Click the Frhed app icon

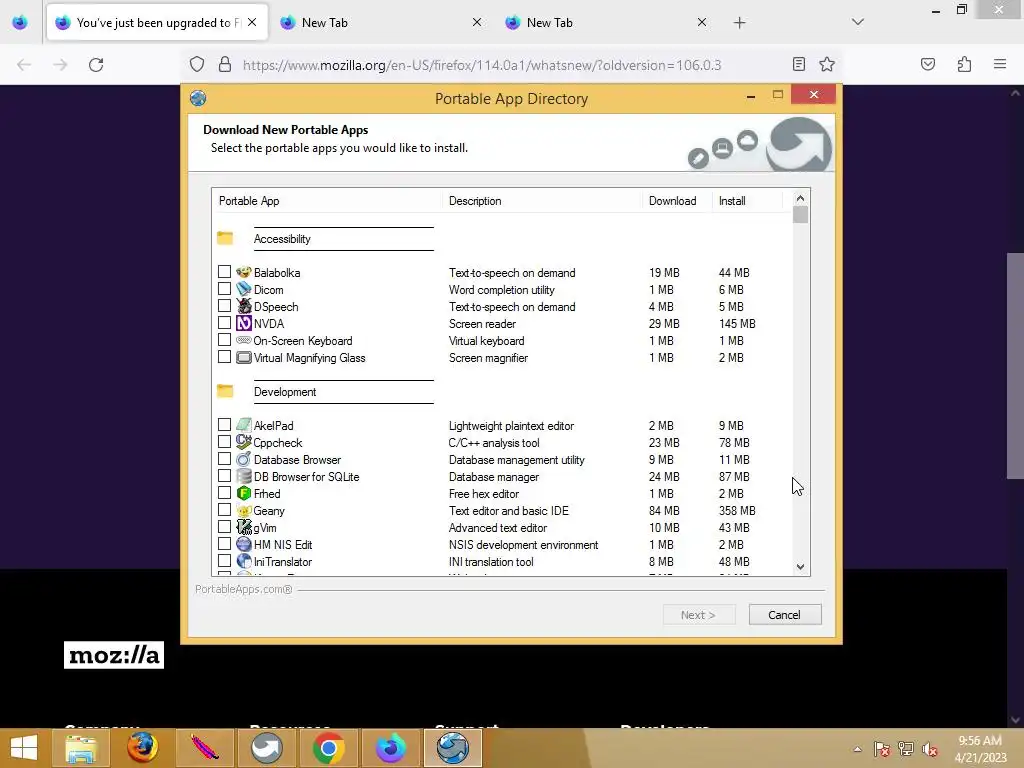pos(244,493)
